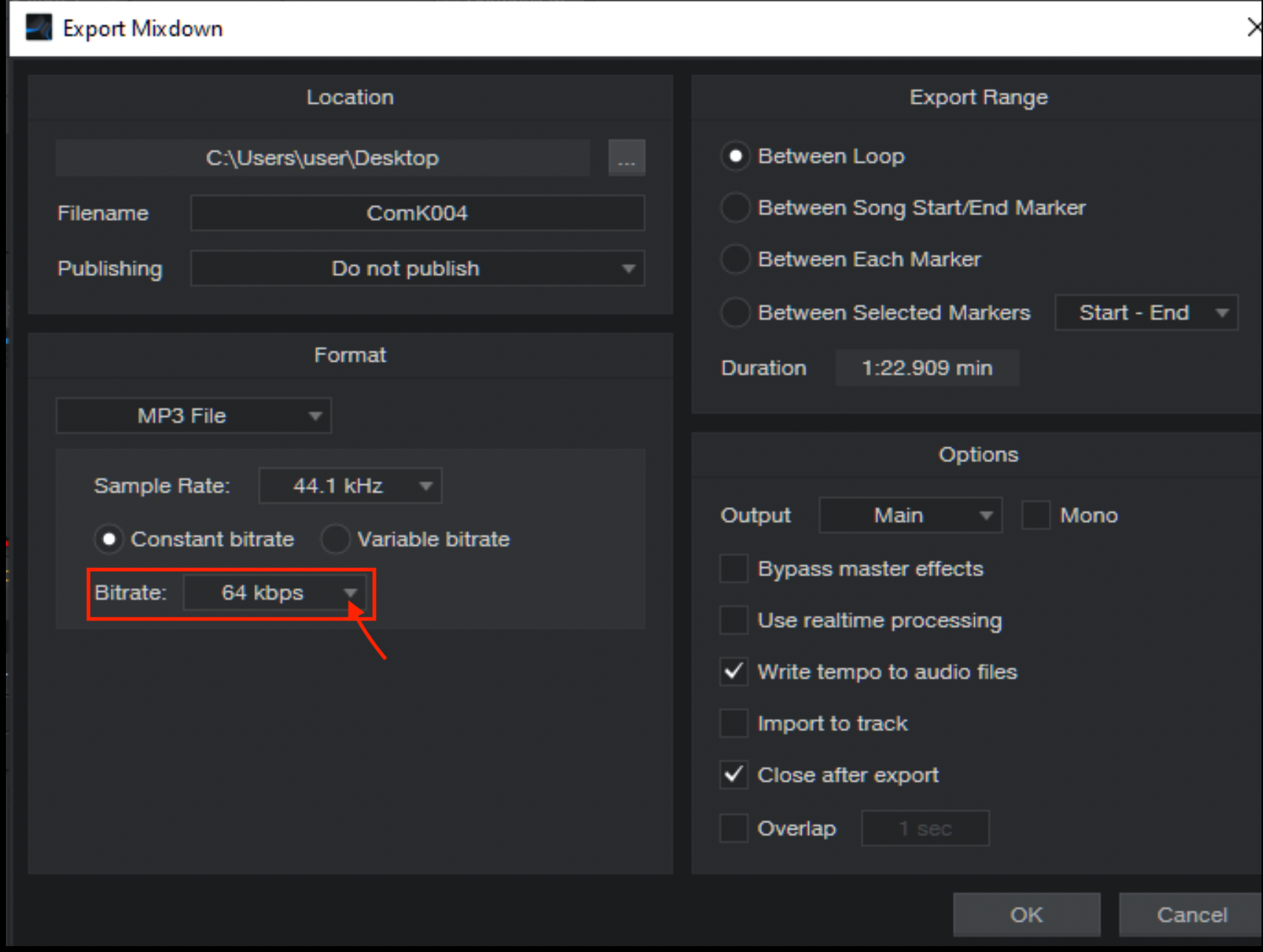The image size is (1263, 952).
Task: Enable Variable bitrate mode
Action: click(x=335, y=539)
